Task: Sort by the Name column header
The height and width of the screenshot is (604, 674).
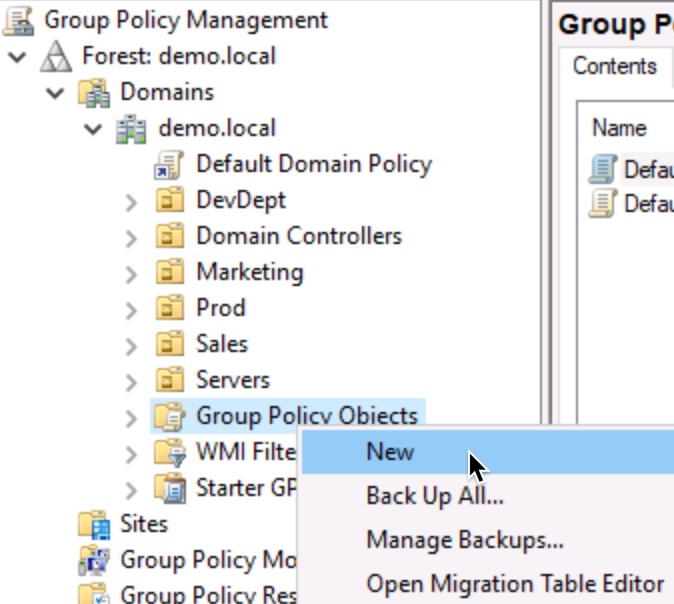Action: point(619,128)
